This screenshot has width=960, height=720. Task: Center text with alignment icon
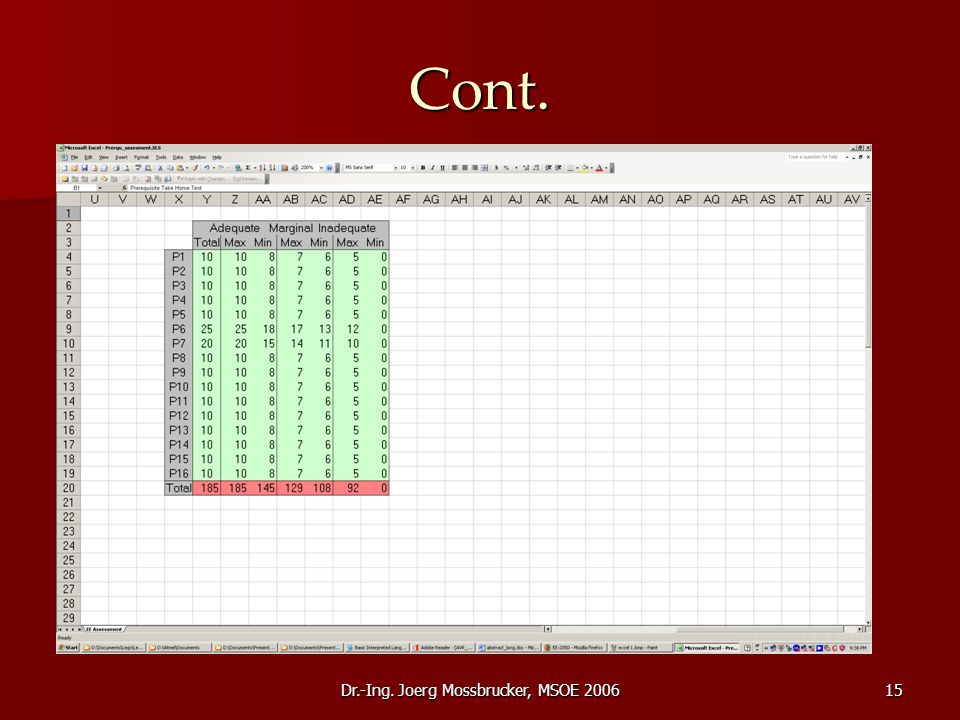pyautogui.click(x=465, y=168)
